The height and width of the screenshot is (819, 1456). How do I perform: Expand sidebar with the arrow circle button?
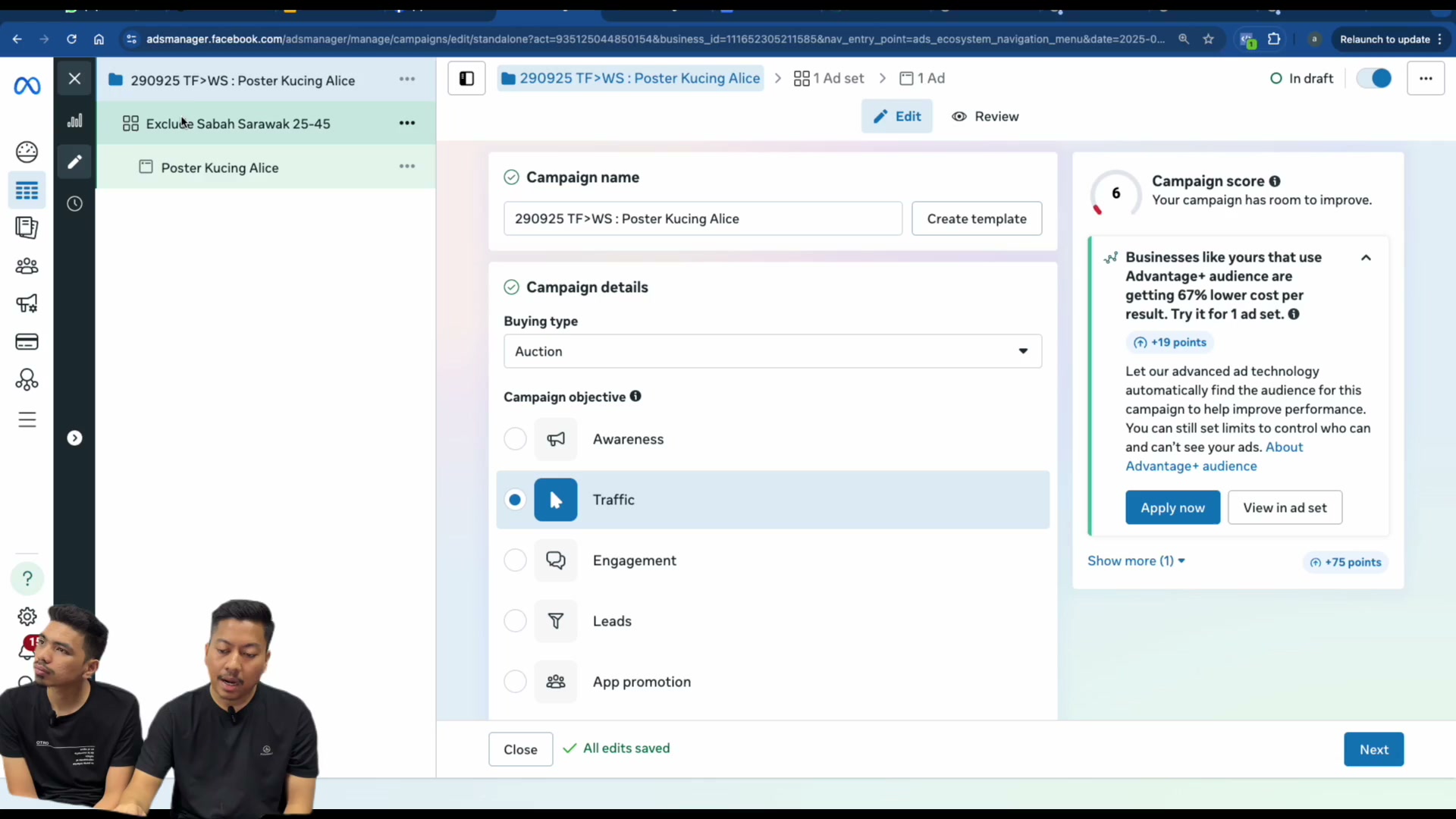click(x=74, y=438)
